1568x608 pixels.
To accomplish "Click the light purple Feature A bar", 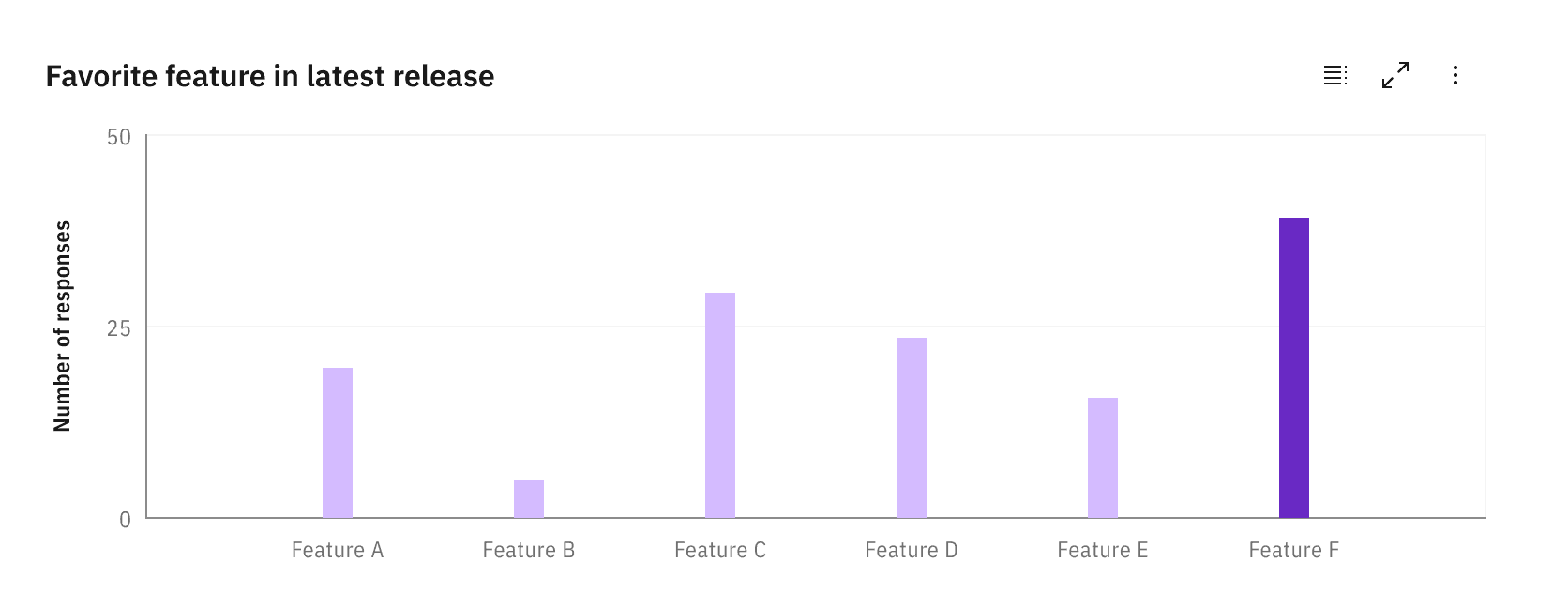I will click(x=339, y=441).
